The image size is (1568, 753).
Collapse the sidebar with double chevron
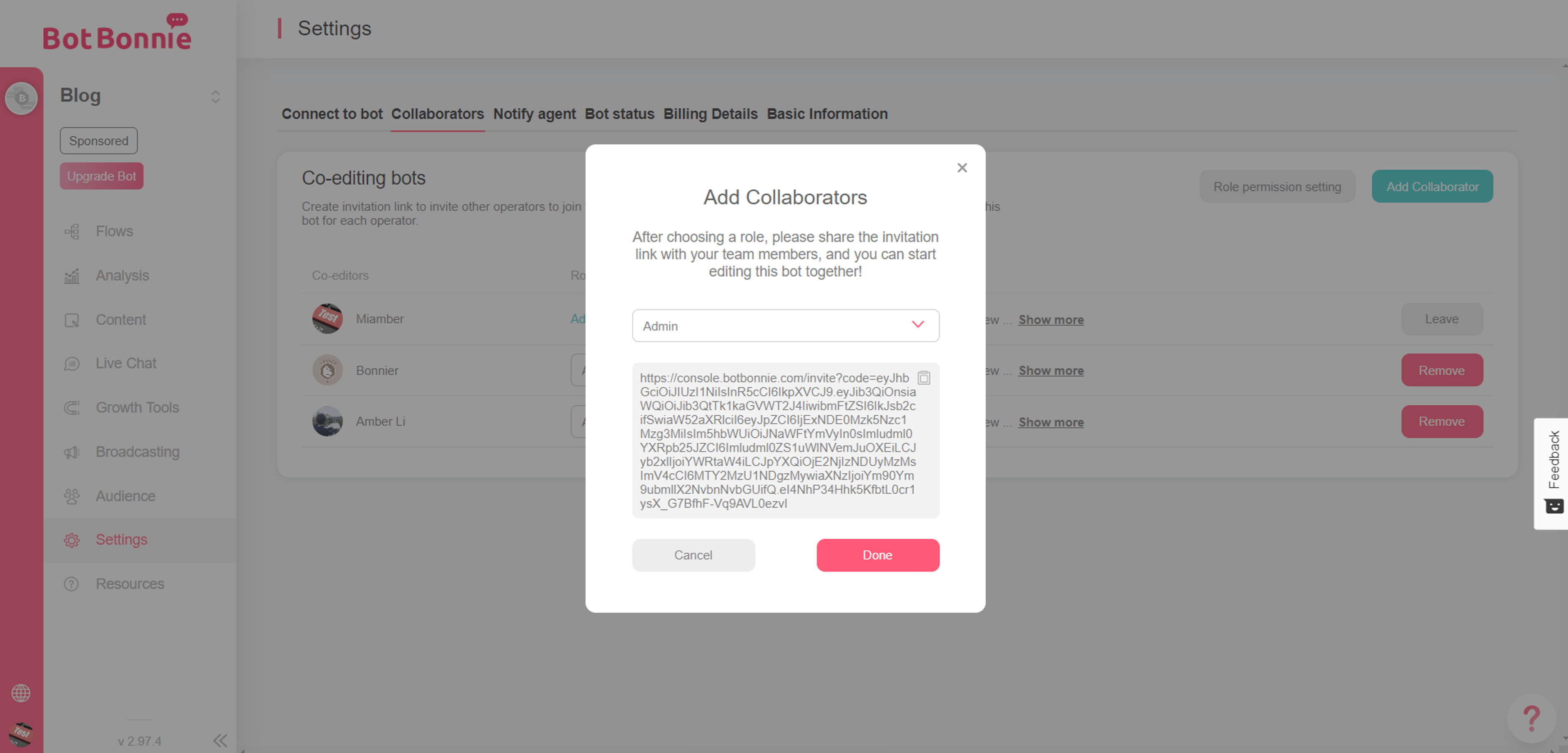220,740
